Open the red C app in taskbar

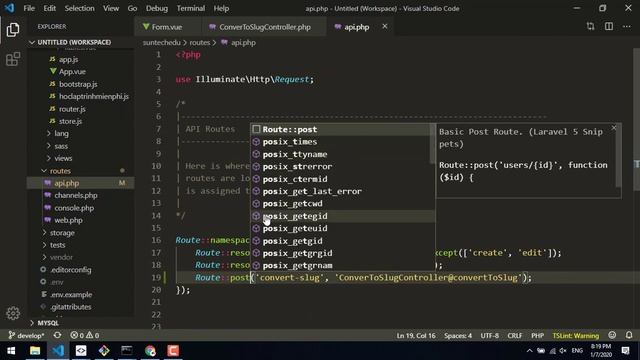pos(173,351)
